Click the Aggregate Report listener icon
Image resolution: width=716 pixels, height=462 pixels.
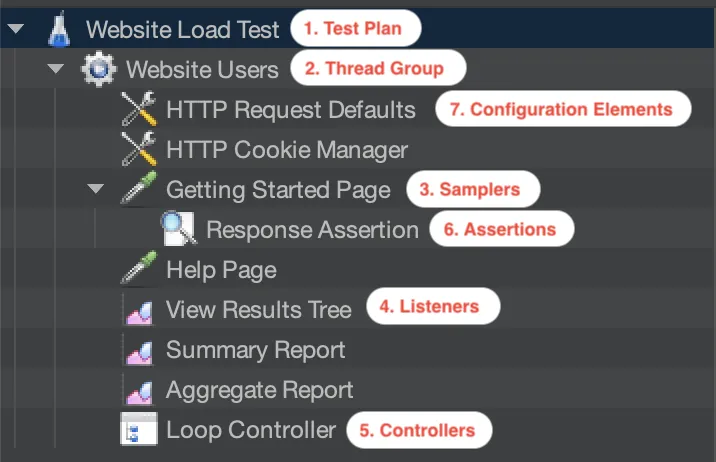point(138,390)
